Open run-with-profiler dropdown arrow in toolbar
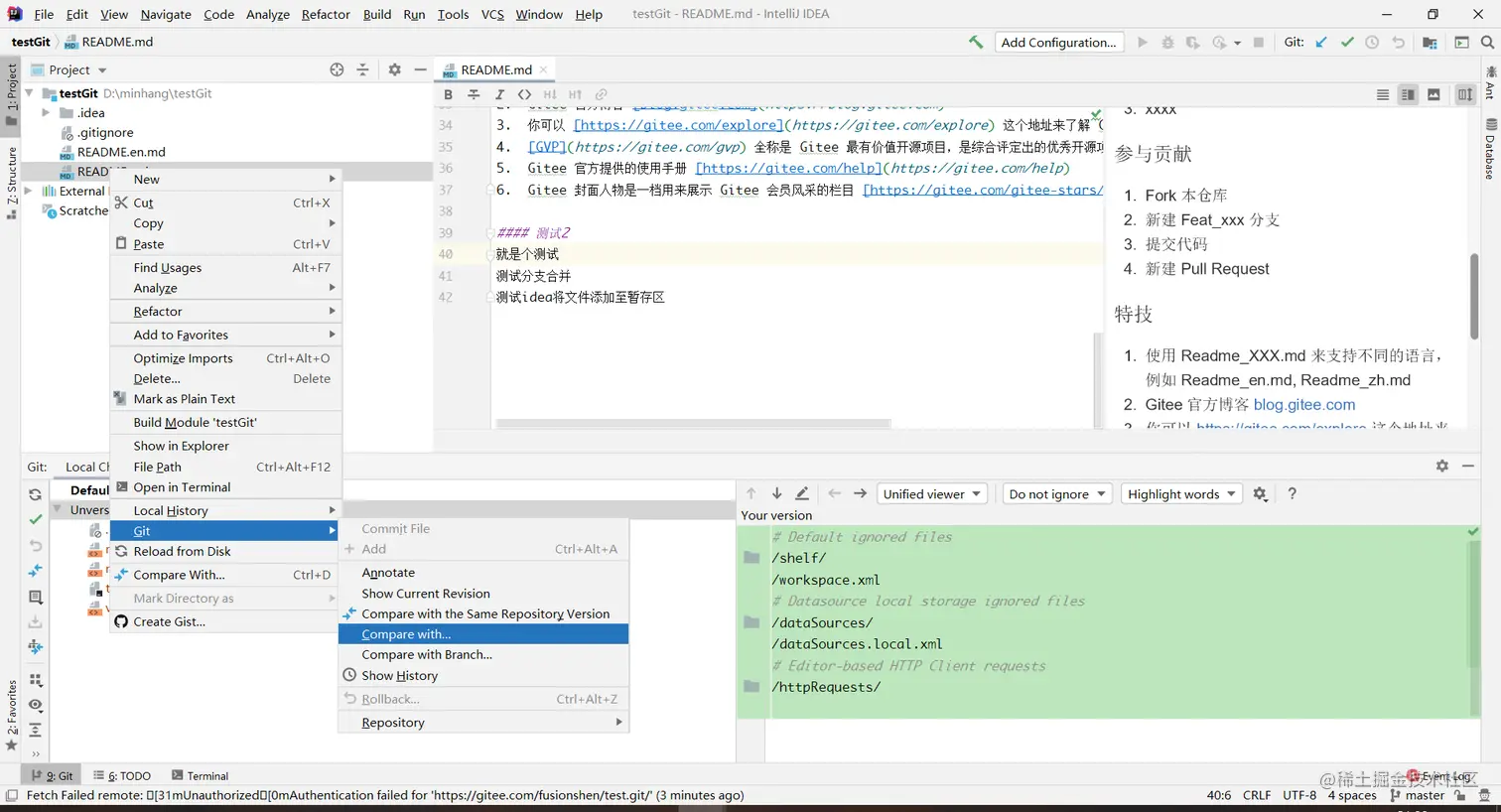 [x=1237, y=43]
